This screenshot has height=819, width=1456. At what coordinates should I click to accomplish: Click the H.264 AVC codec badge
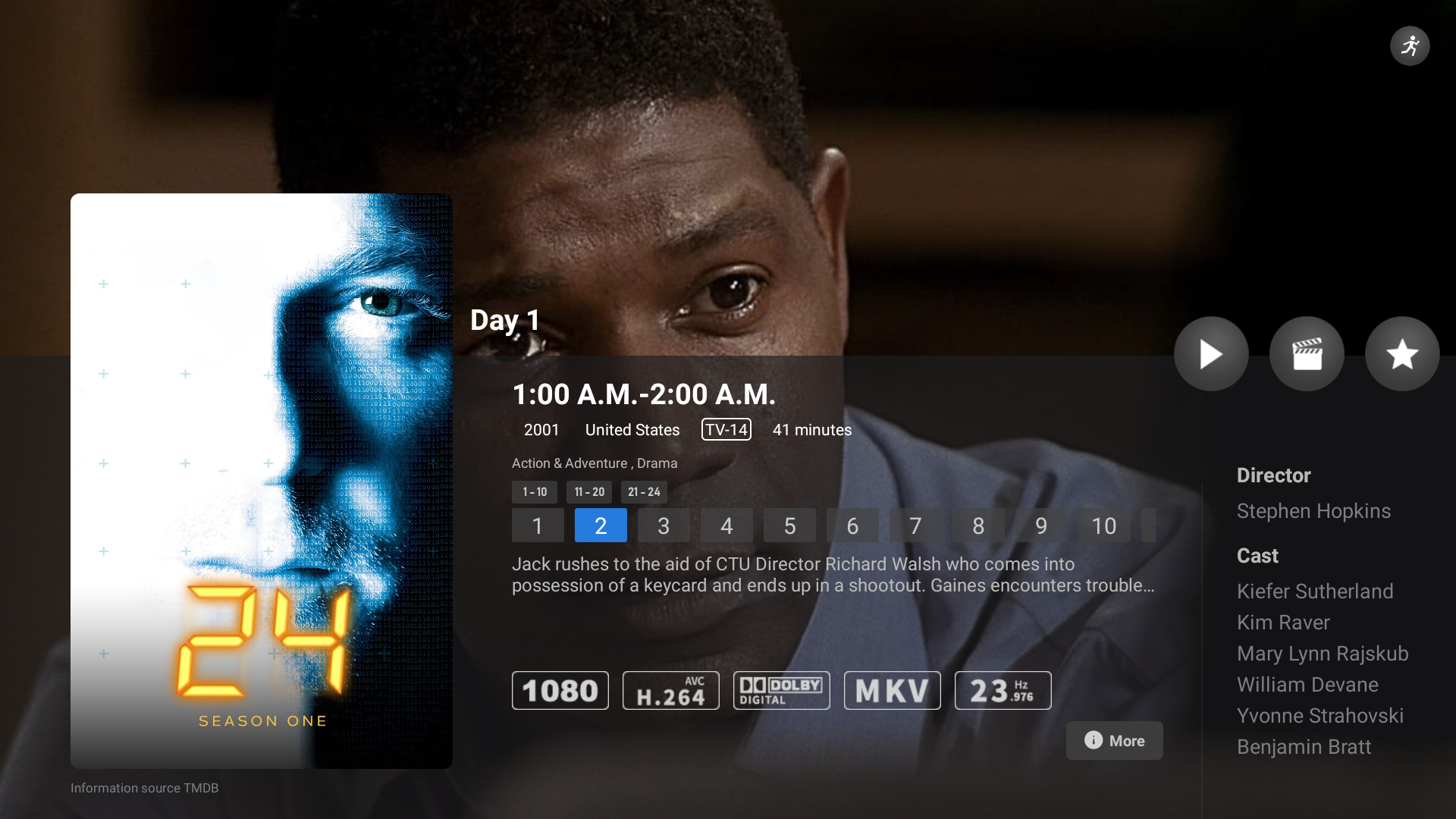(x=671, y=691)
